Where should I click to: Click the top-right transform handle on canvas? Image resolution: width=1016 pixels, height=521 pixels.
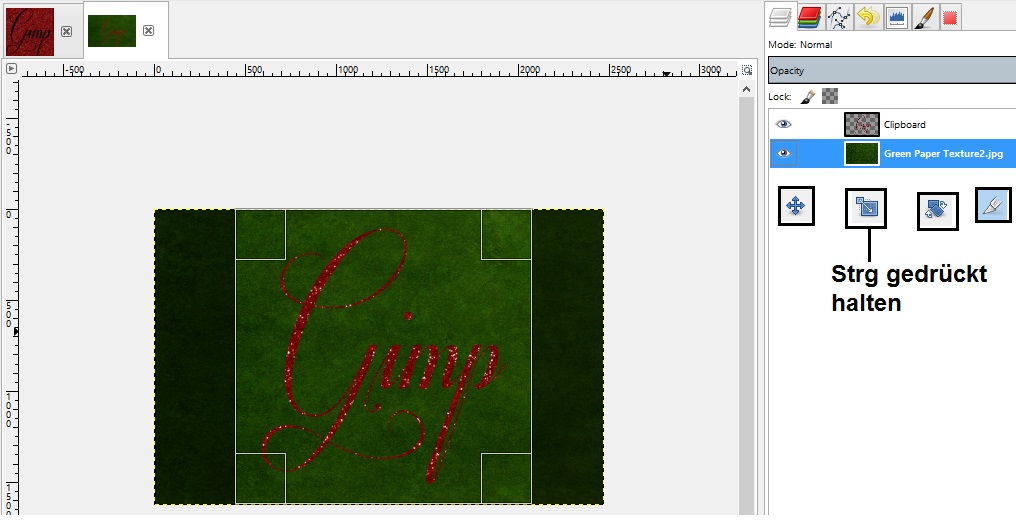click(x=506, y=235)
